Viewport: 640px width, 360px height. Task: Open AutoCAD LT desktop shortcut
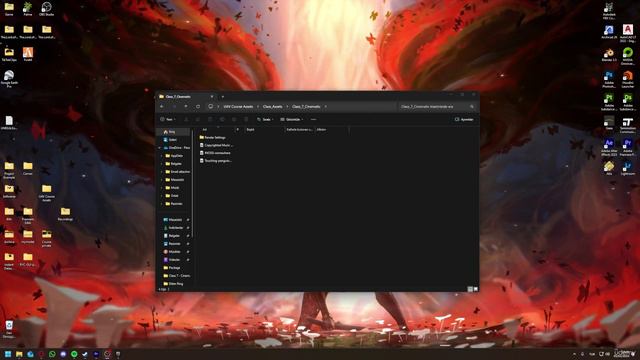click(x=628, y=33)
